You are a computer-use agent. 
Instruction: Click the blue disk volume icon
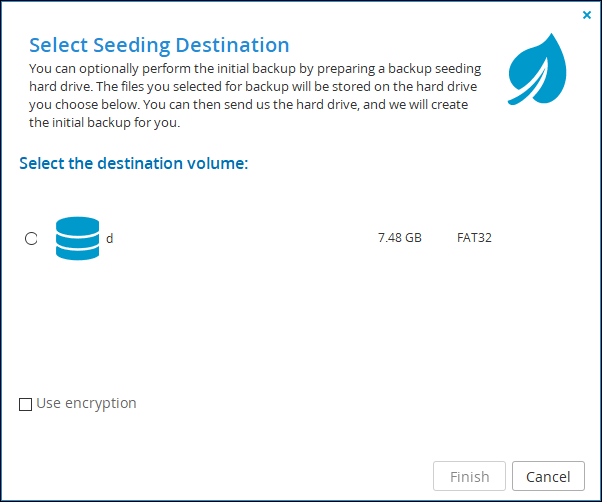(x=78, y=238)
